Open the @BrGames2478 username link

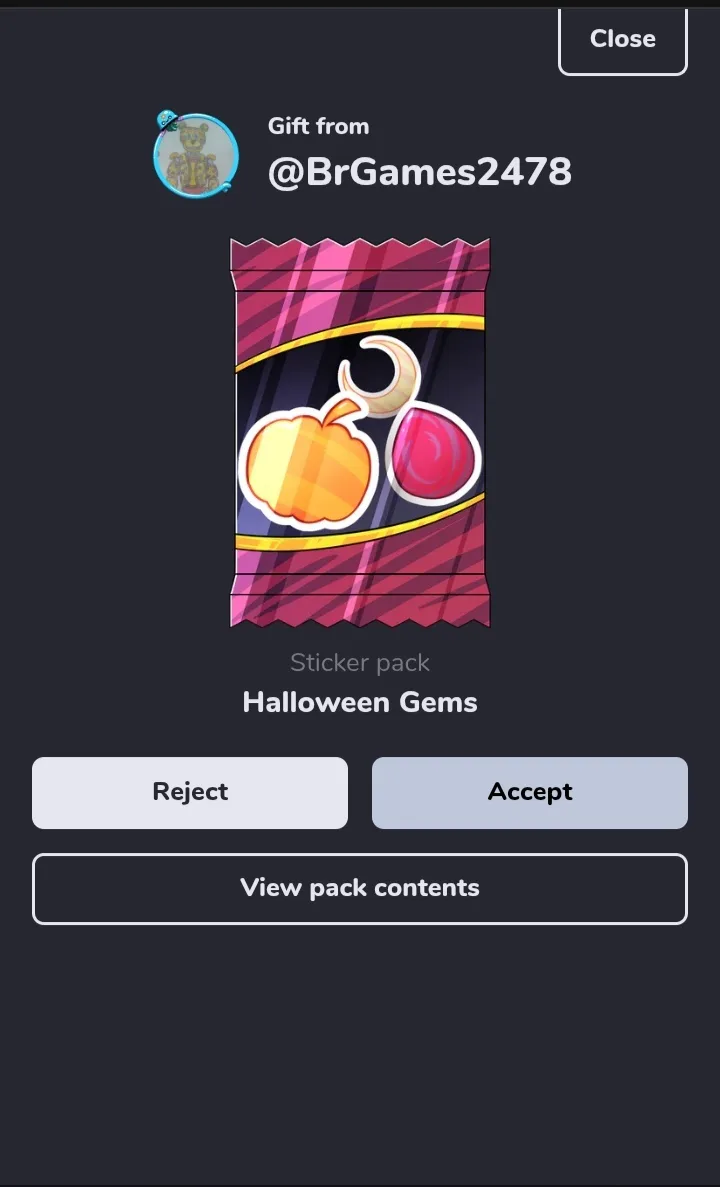[x=419, y=172]
